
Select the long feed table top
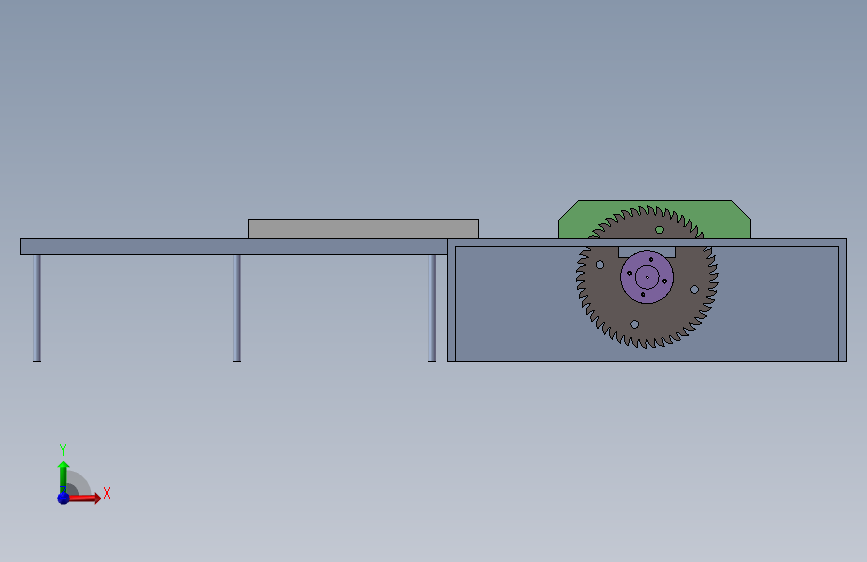pos(233,247)
